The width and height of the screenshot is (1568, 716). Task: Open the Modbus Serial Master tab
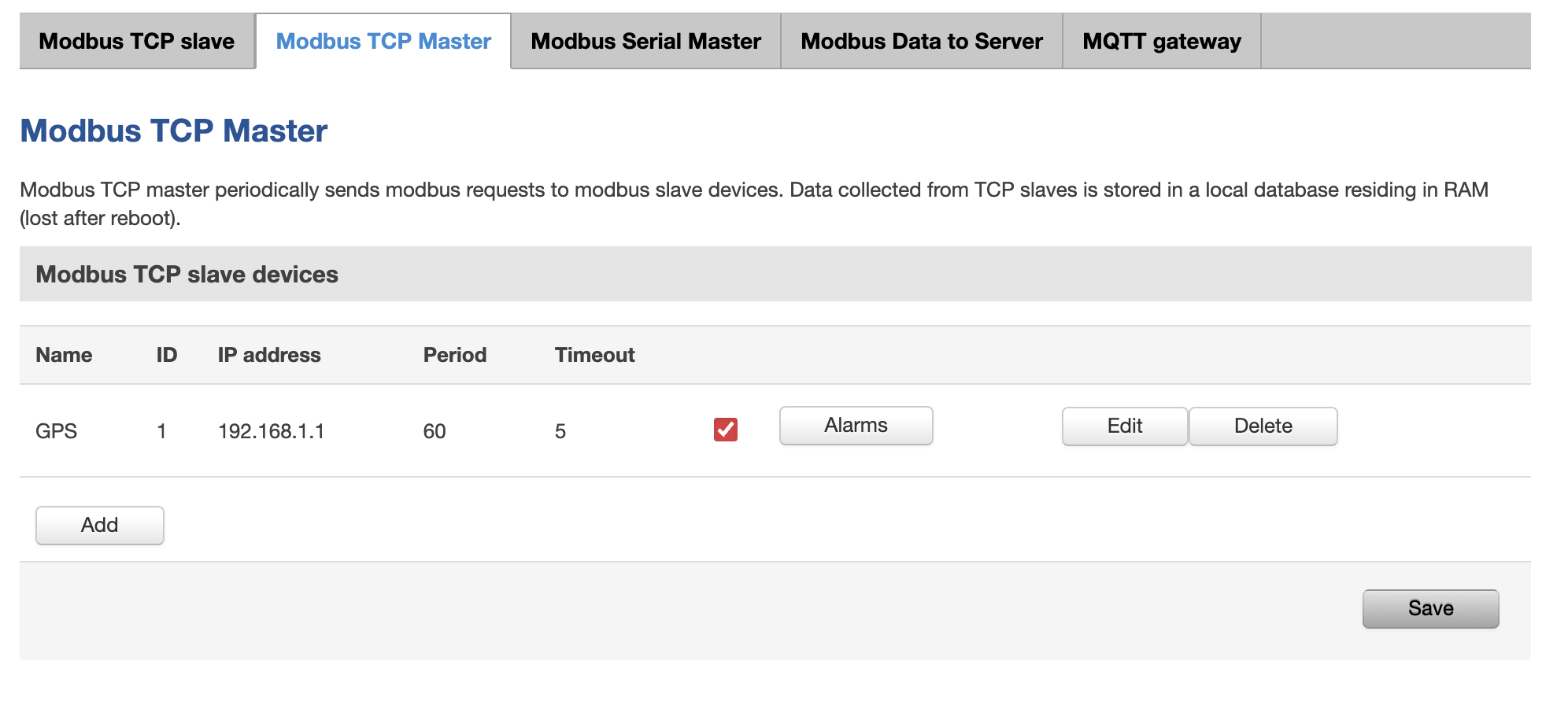click(x=645, y=41)
